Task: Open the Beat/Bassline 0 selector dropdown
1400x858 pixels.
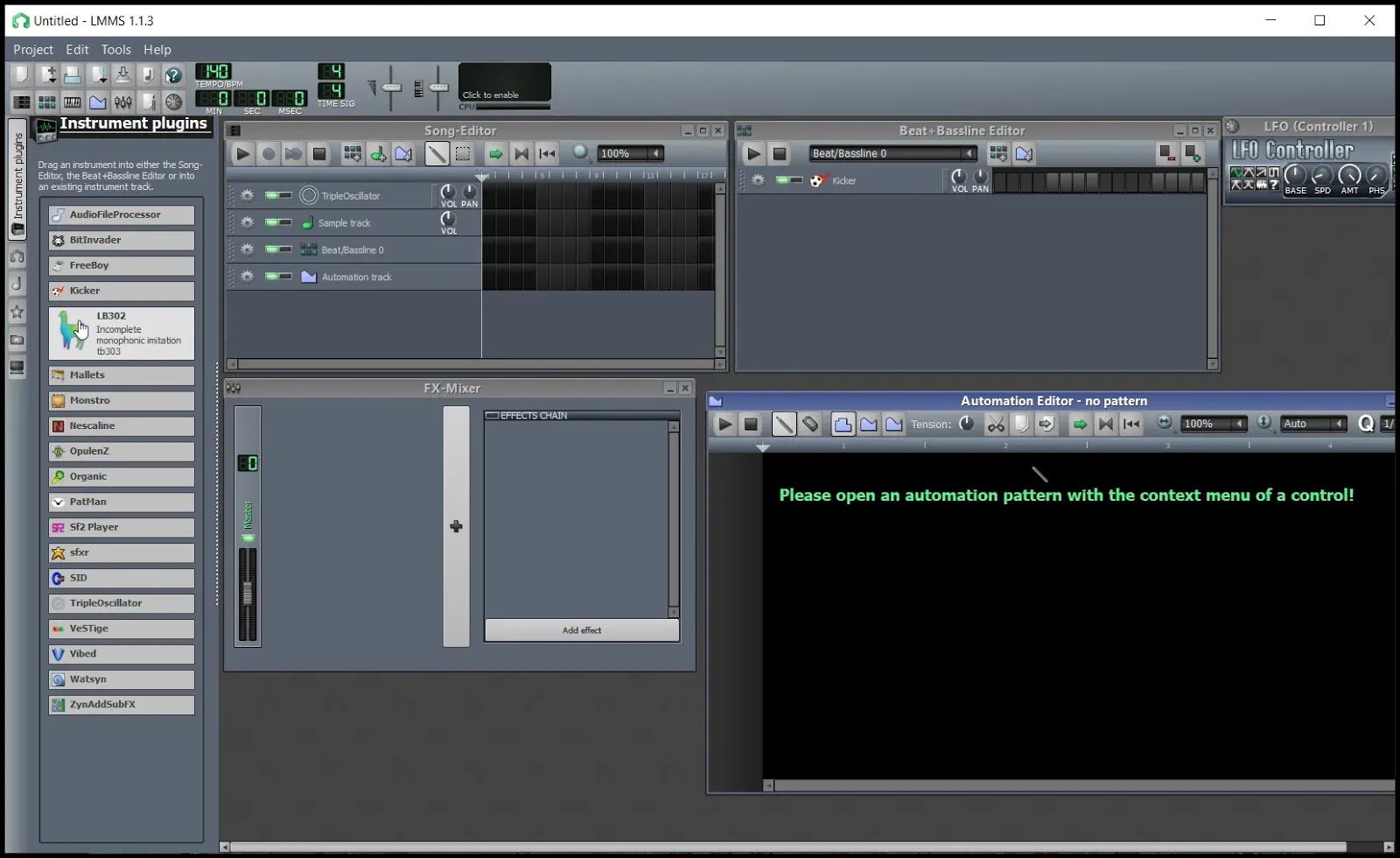Action: tap(892, 154)
